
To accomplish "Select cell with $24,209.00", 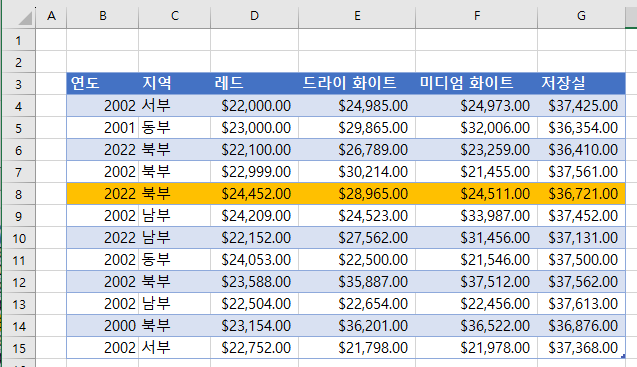I will [254, 215].
